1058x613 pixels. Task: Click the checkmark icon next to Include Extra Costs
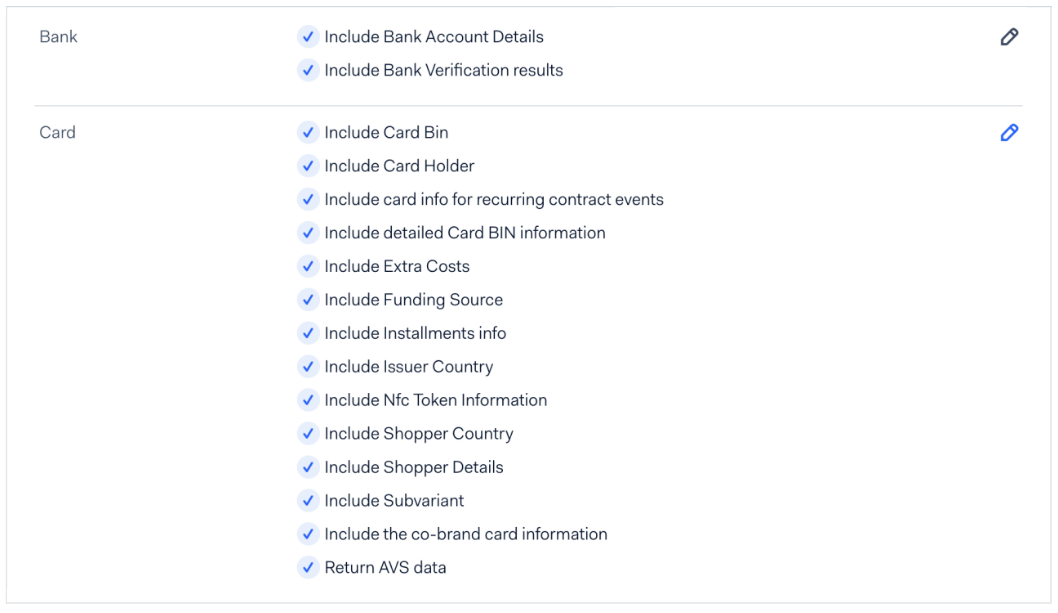tap(307, 266)
